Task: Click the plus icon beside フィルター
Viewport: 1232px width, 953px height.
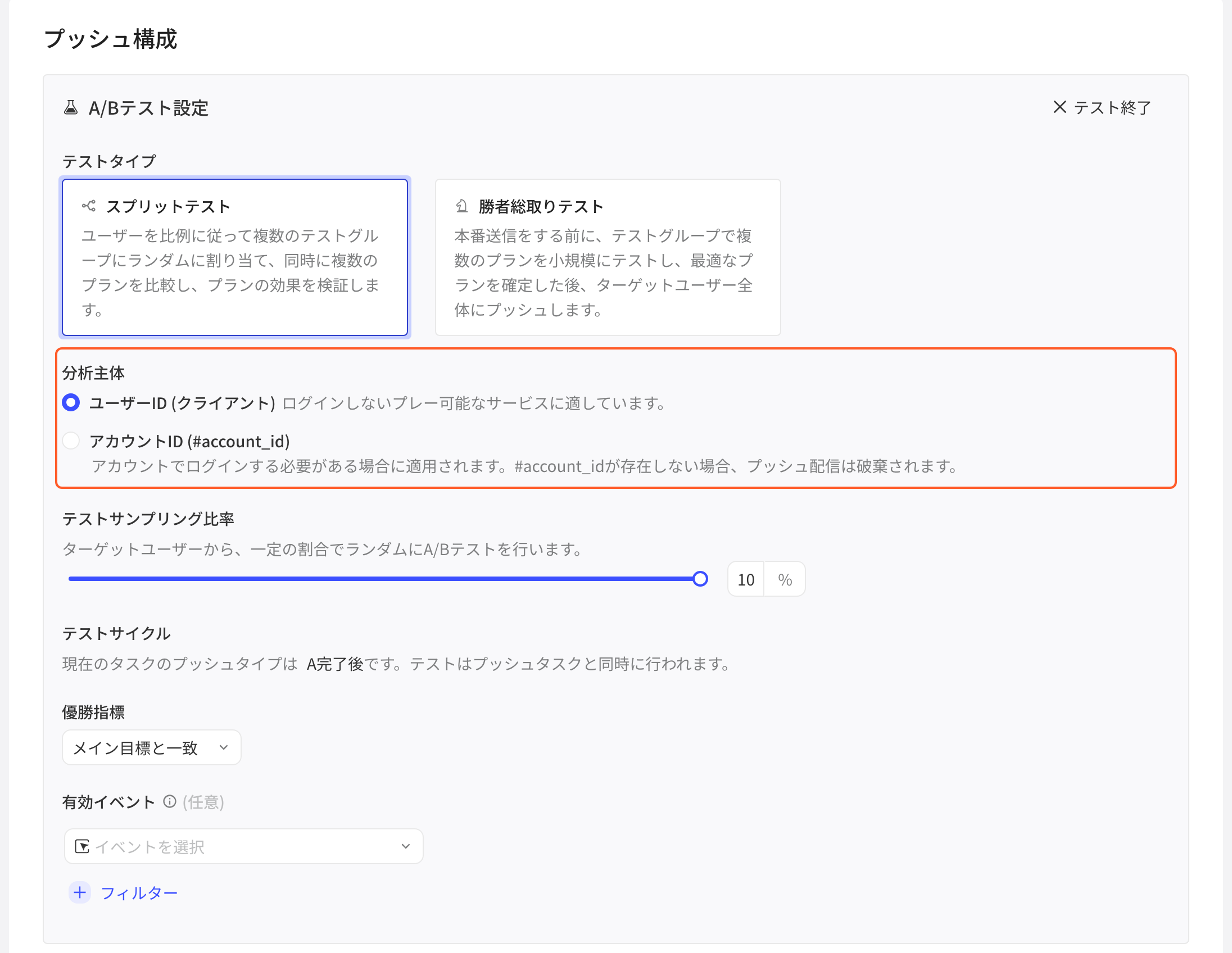Action: (80, 893)
